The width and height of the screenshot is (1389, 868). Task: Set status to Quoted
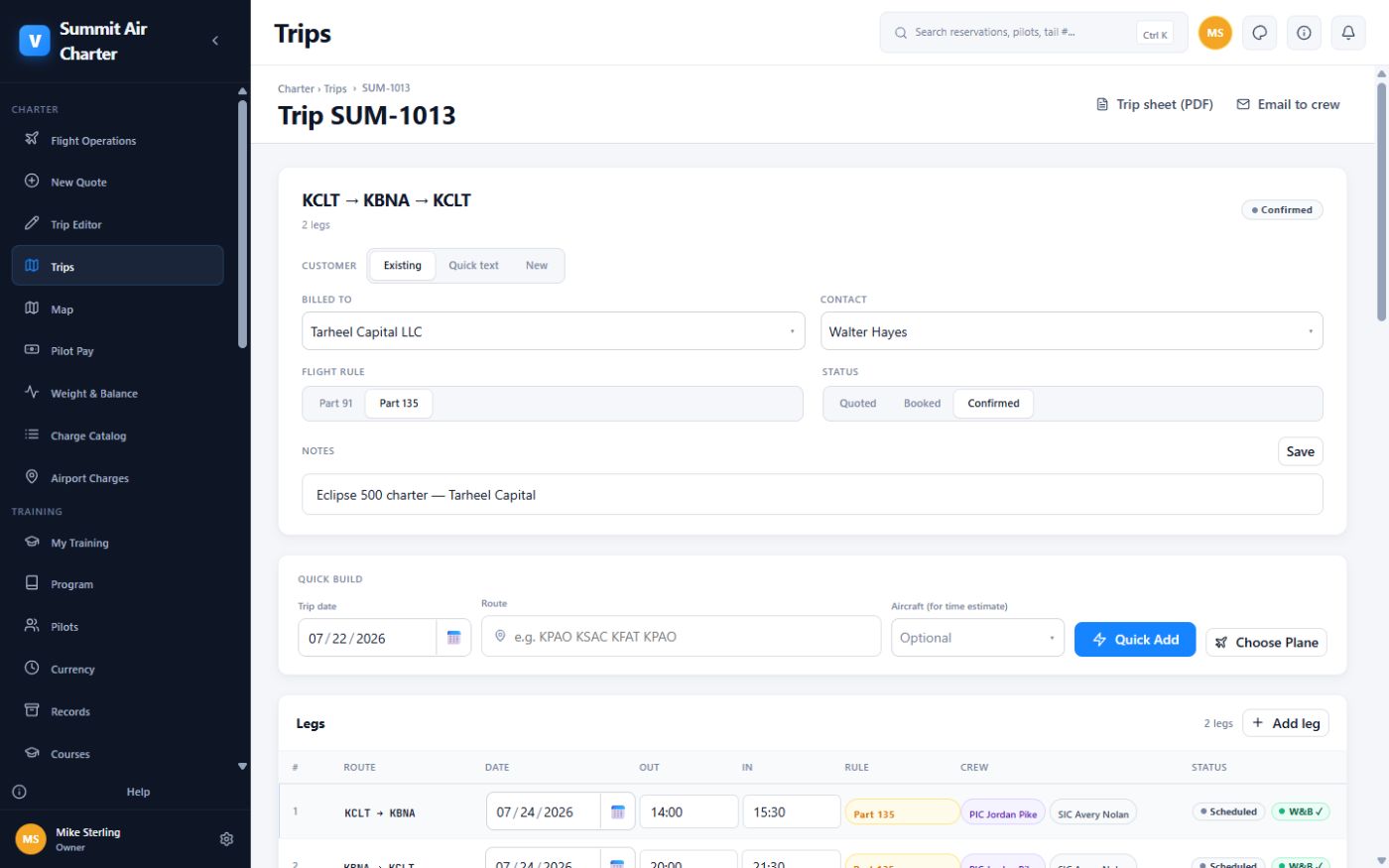tap(857, 403)
